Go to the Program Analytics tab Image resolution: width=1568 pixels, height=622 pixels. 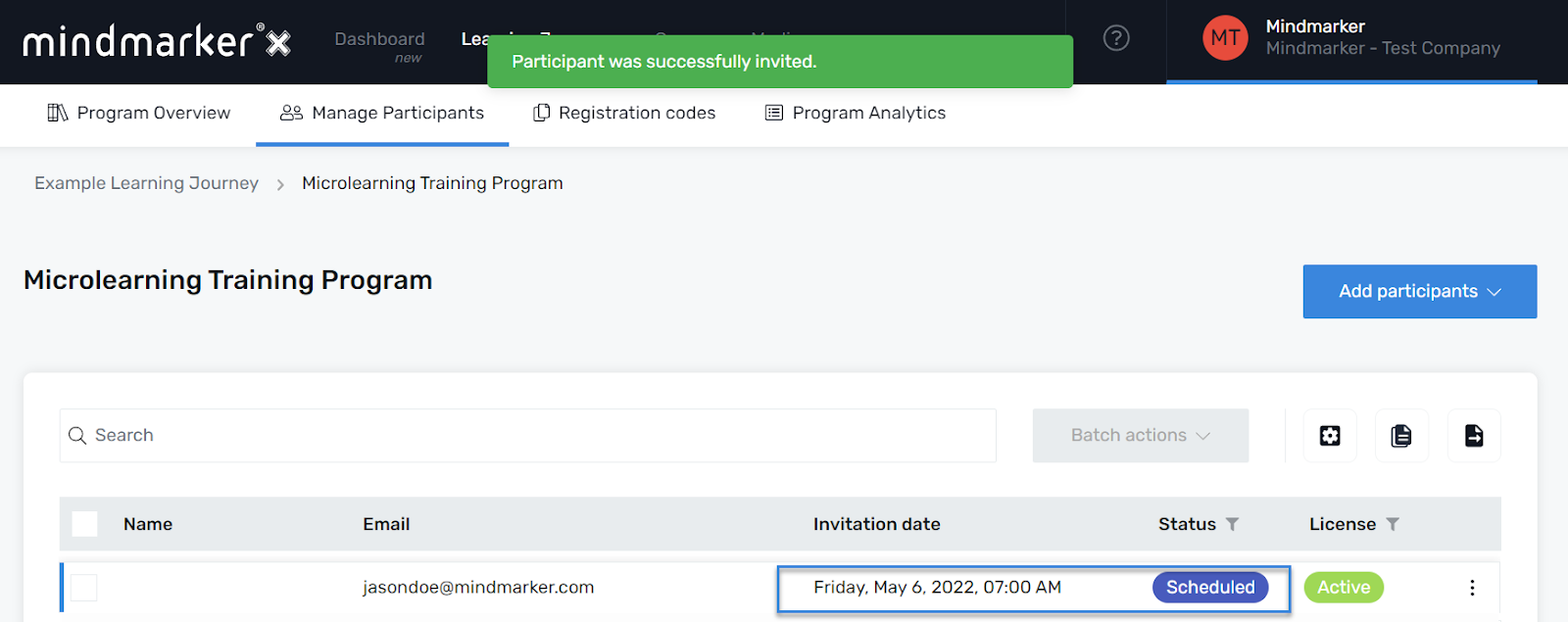(x=856, y=114)
